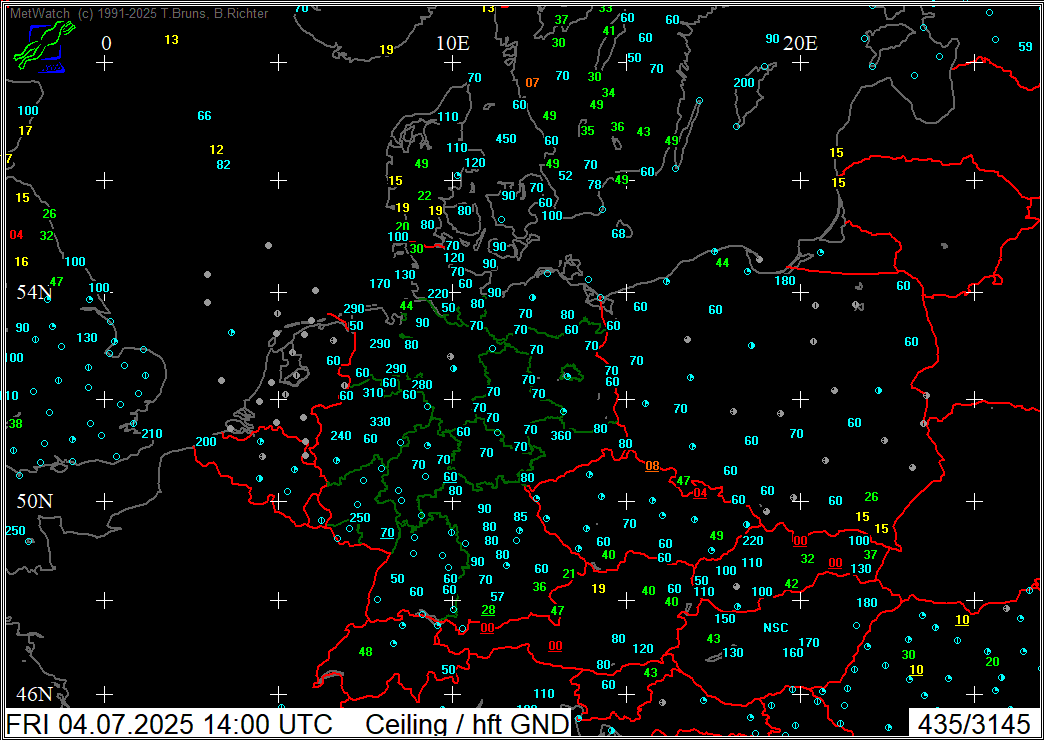Select the ceiling value 160 in Hungary

click(x=793, y=653)
